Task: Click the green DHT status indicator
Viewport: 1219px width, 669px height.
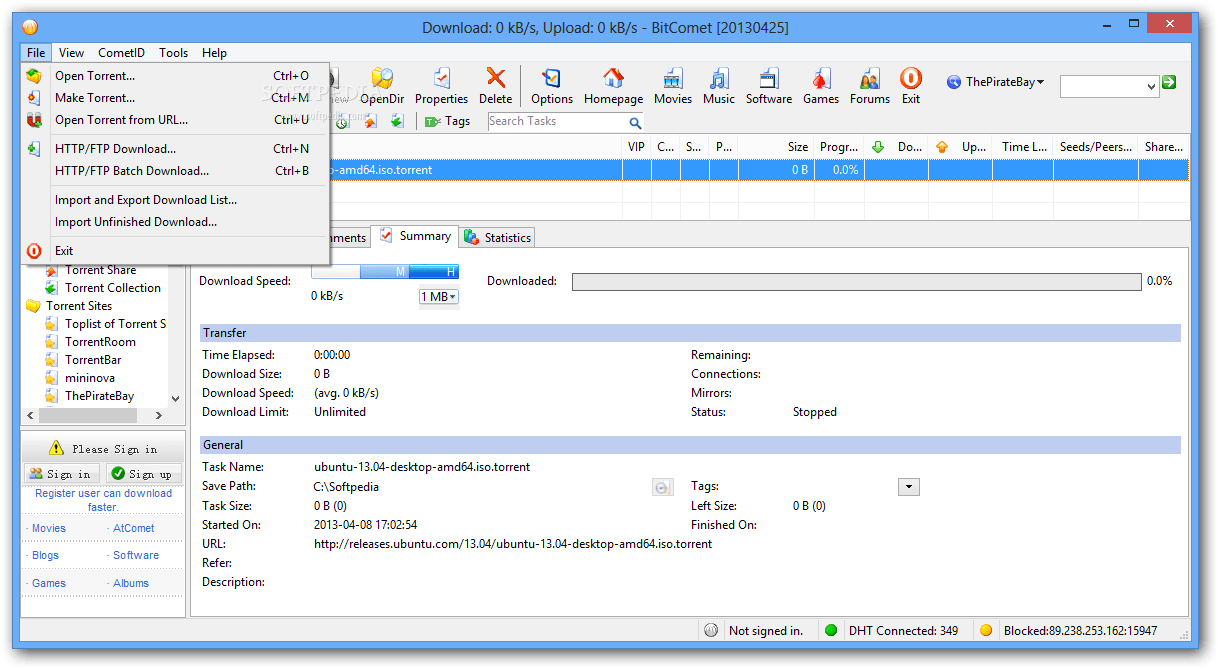Action: click(x=830, y=630)
